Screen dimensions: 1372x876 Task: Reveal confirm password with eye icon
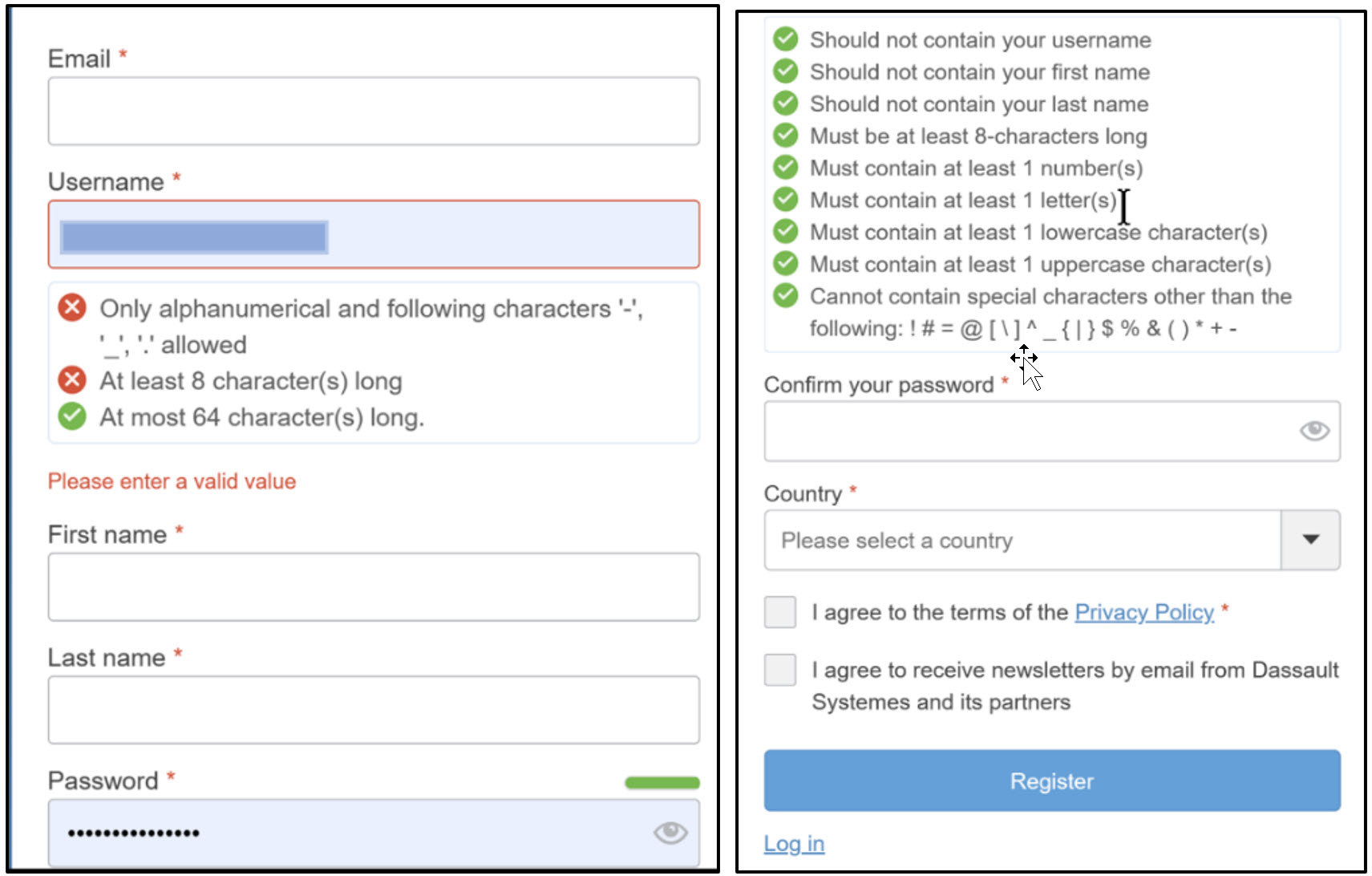(1314, 431)
